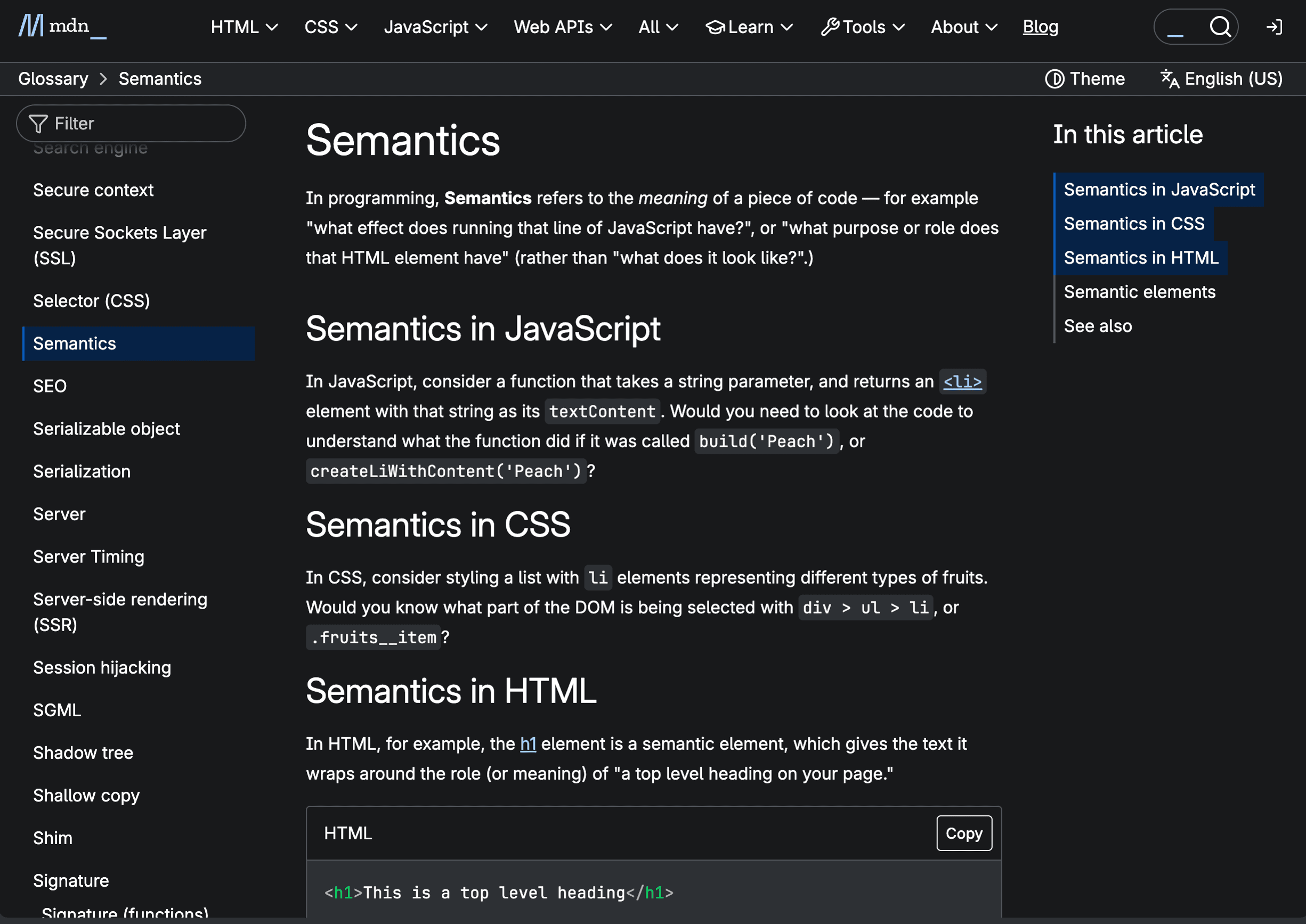
Task: Select the highlighted Semantics sidebar entry
Action: [139, 344]
